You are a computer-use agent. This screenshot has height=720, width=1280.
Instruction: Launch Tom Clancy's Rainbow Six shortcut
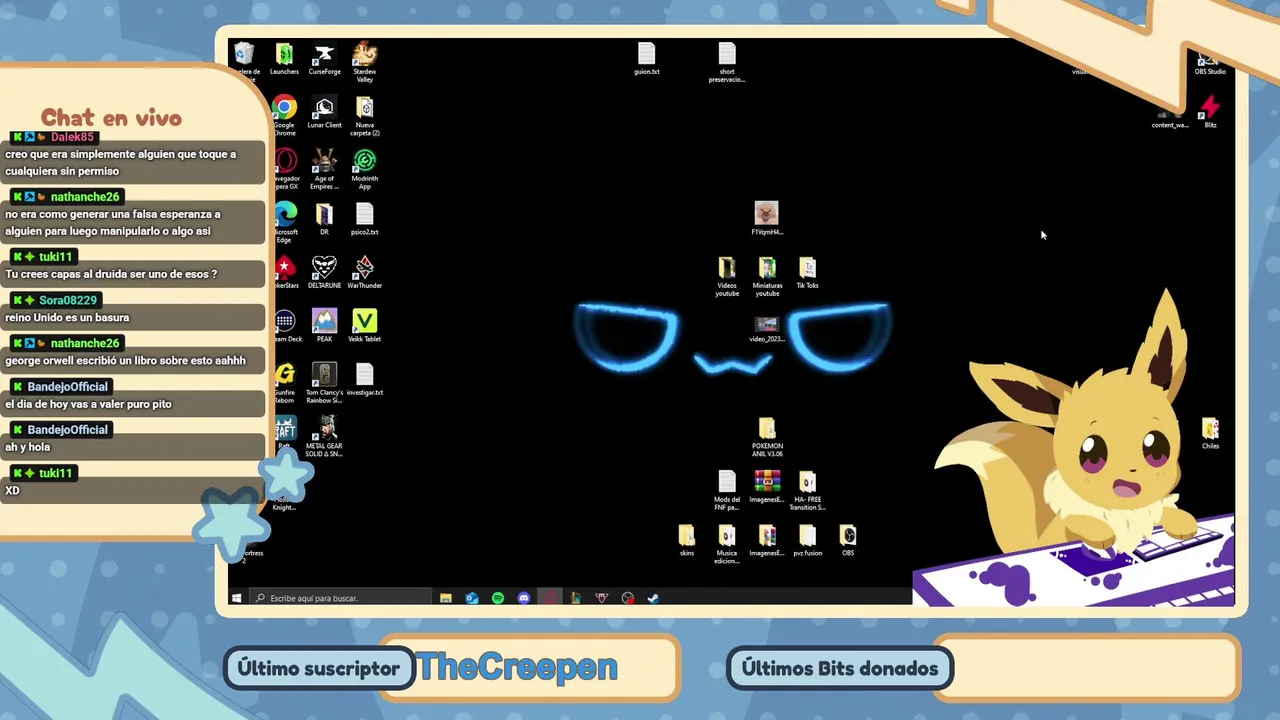(x=324, y=382)
